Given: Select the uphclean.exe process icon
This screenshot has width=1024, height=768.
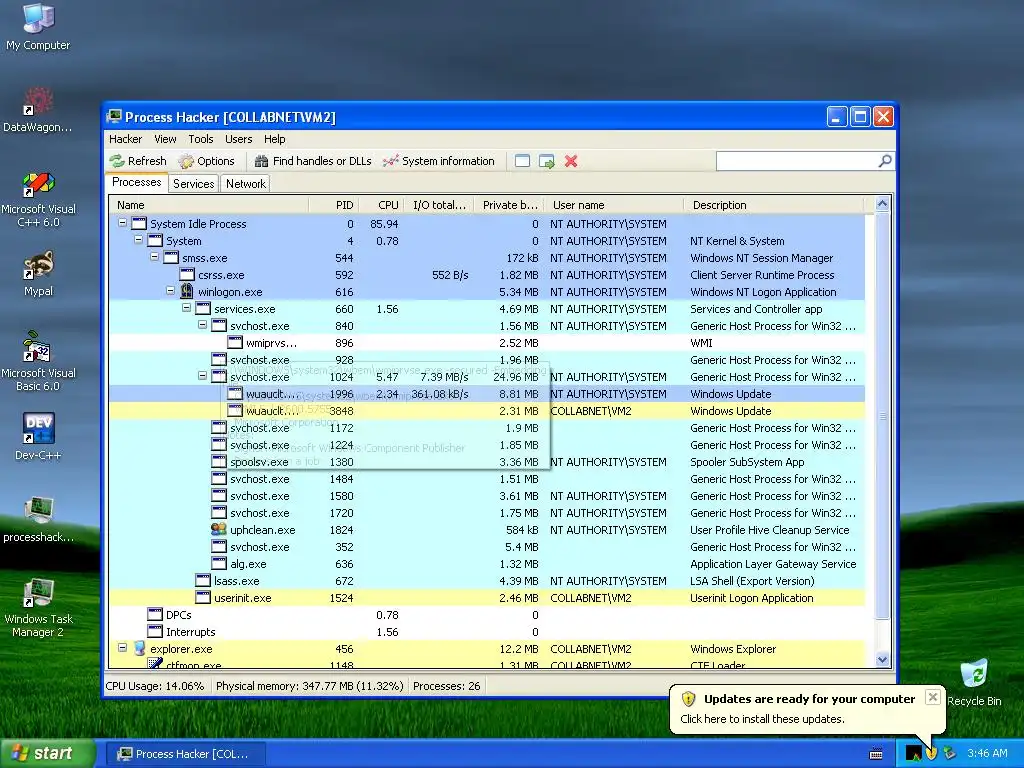Looking at the screenshot, I should (219, 530).
